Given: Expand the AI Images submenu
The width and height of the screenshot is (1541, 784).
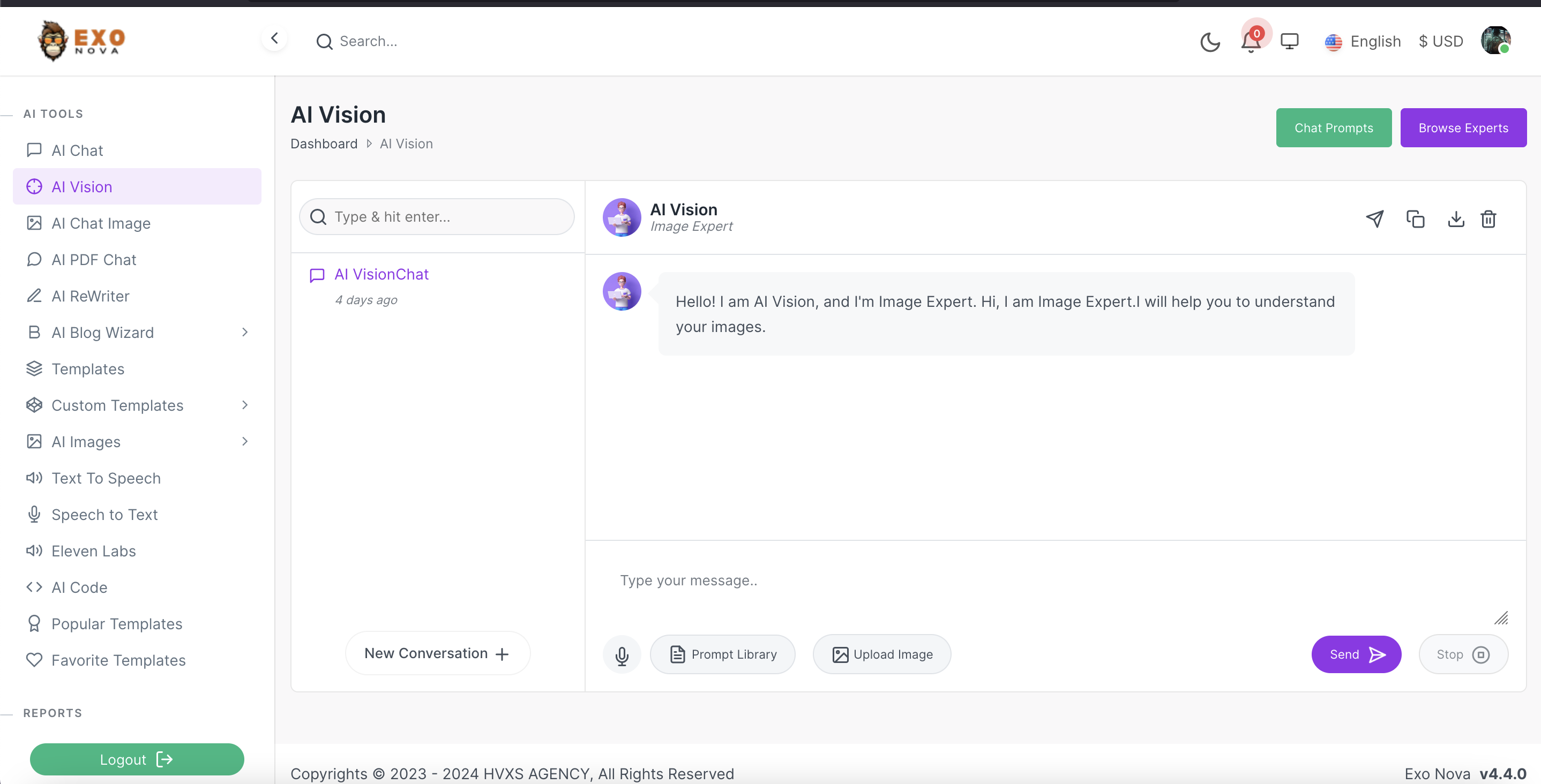Looking at the screenshot, I should tap(245, 442).
